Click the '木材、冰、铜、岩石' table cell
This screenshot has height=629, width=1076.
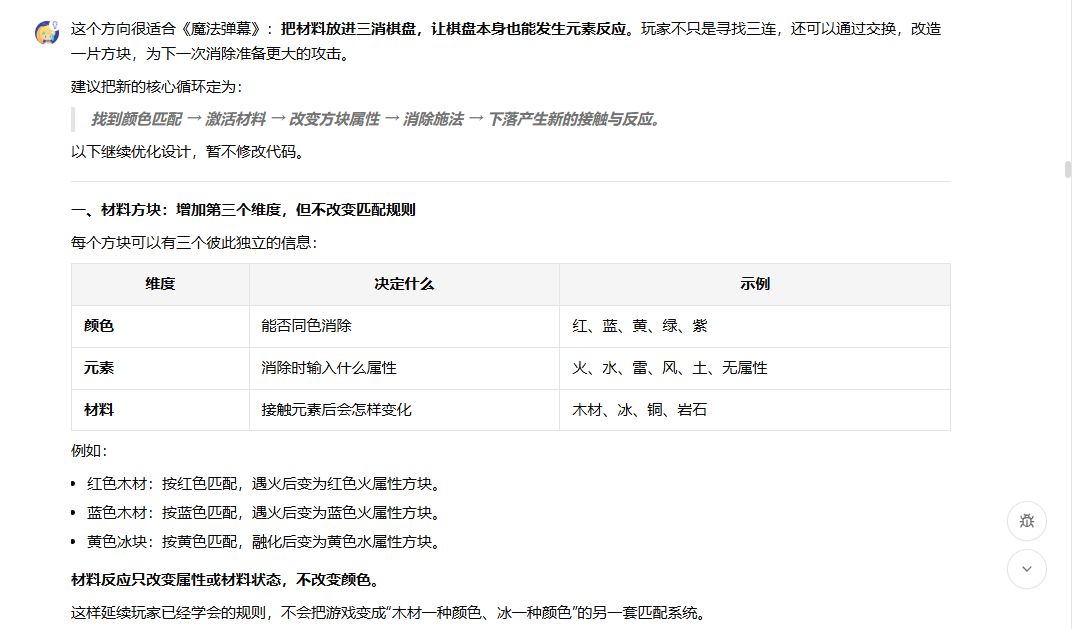755,410
